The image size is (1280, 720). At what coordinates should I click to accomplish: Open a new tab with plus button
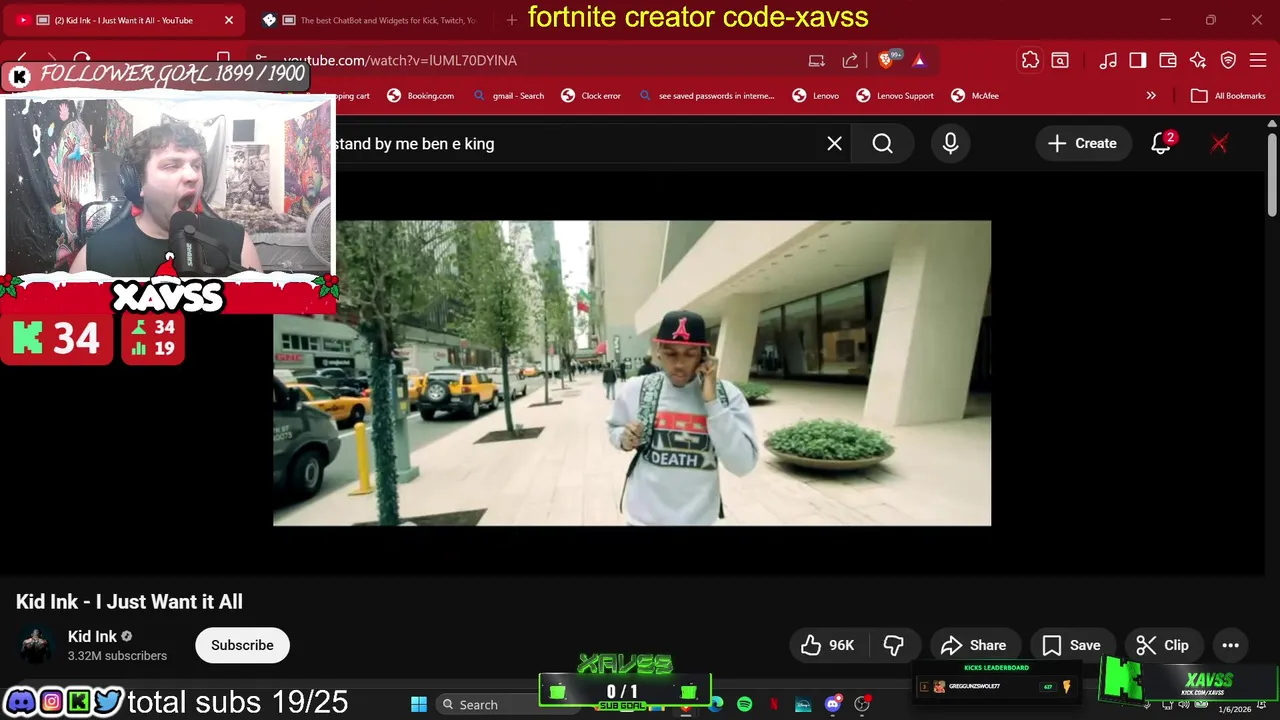(512, 20)
